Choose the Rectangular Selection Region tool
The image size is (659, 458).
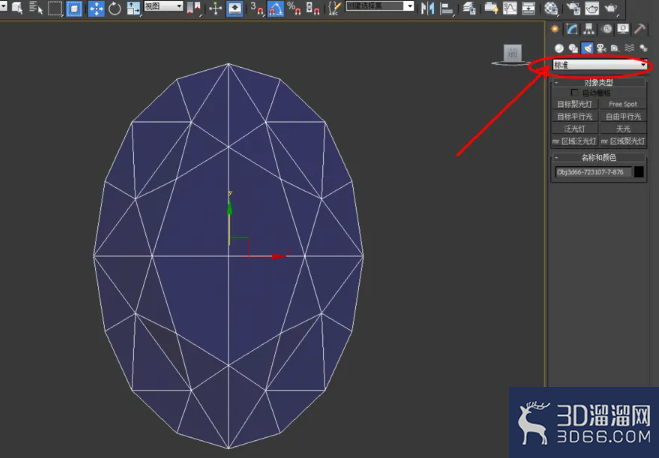(x=55, y=8)
